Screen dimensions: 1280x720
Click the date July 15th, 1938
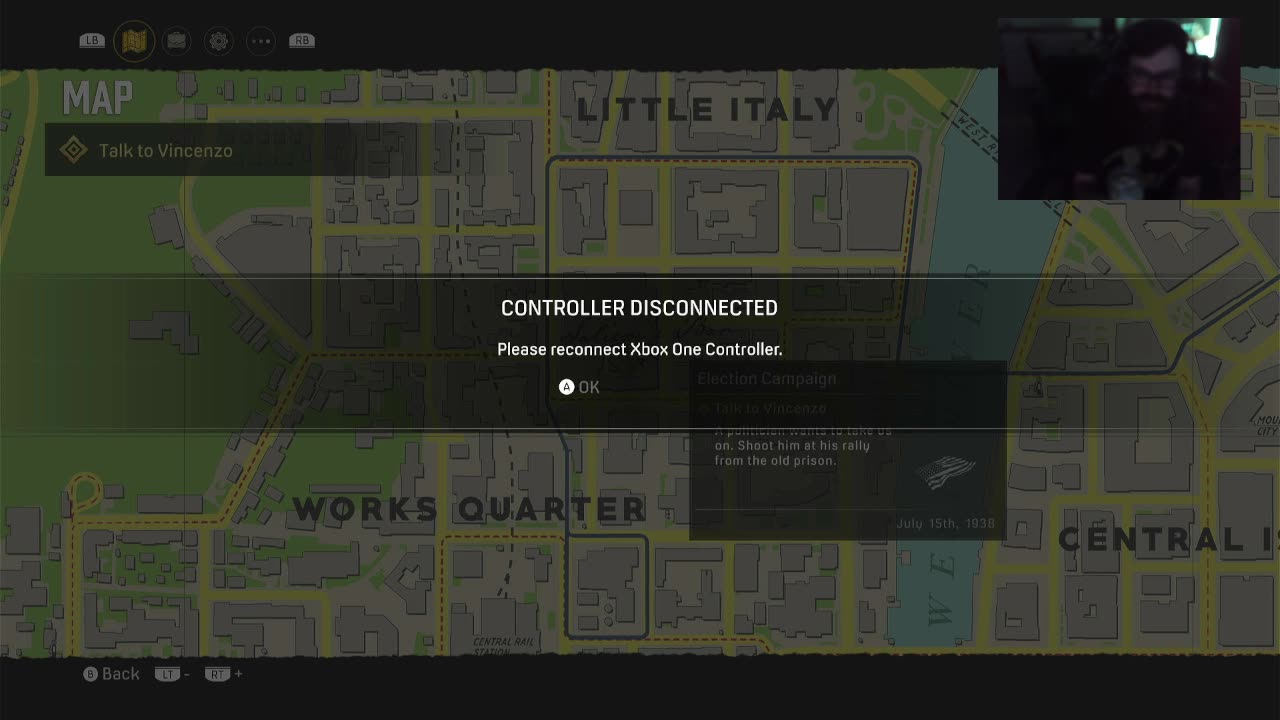pos(946,523)
